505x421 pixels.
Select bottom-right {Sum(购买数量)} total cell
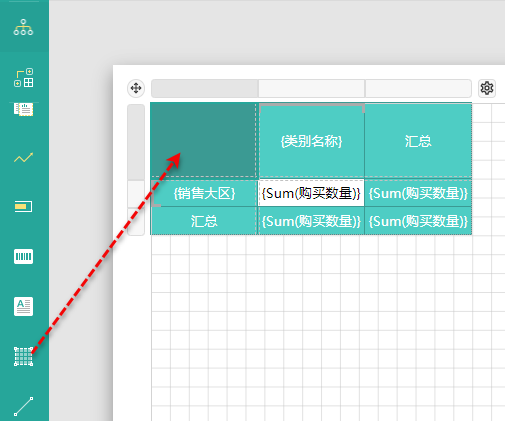coord(418,221)
